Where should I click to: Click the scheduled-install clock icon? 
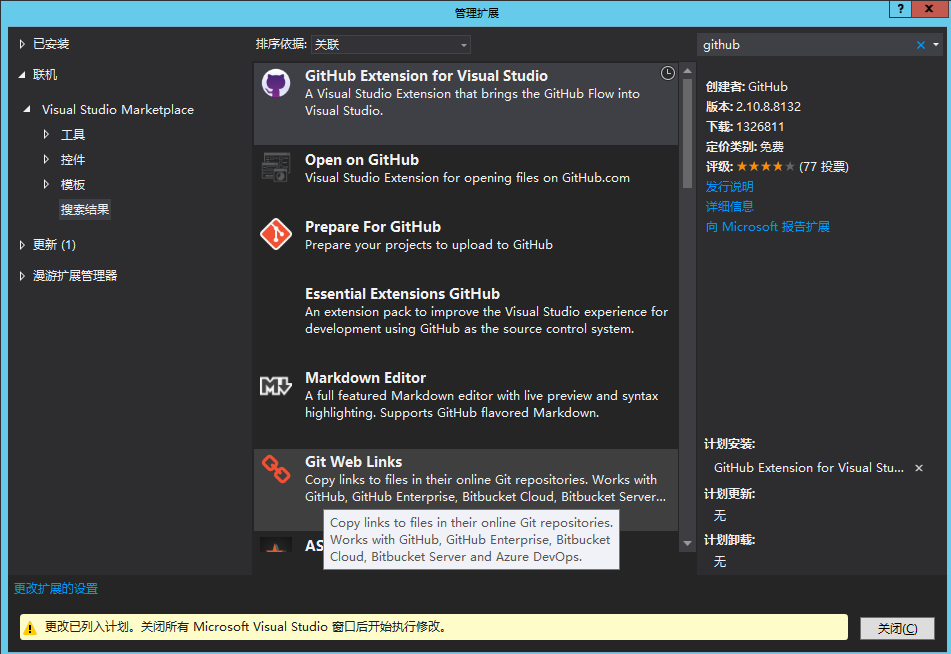tap(667, 73)
